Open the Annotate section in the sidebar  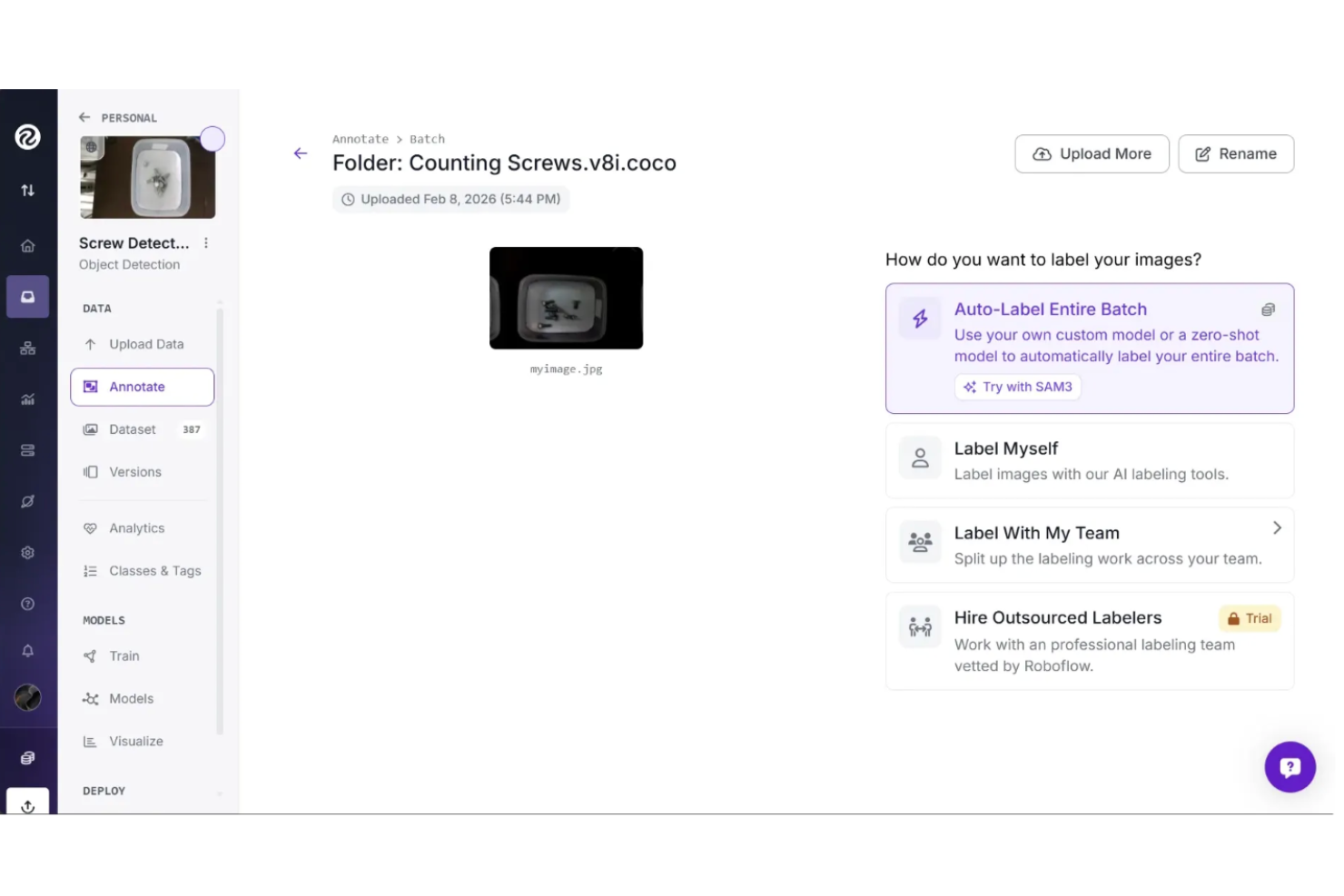point(142,386)
